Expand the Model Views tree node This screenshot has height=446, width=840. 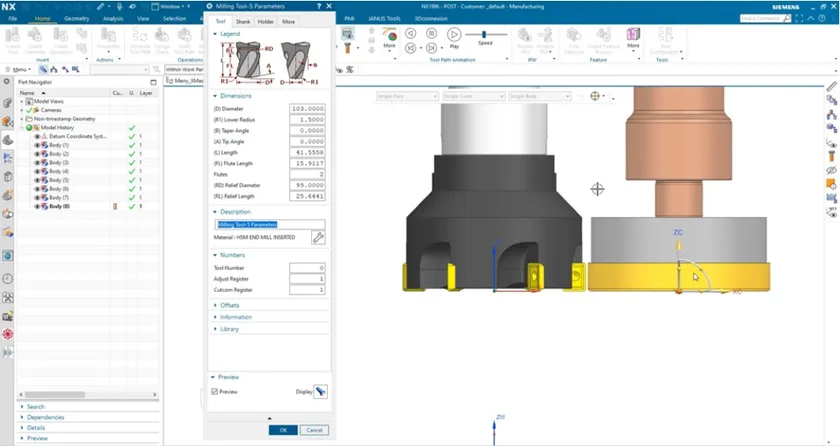pyautogui.click(x=22, y=101)
